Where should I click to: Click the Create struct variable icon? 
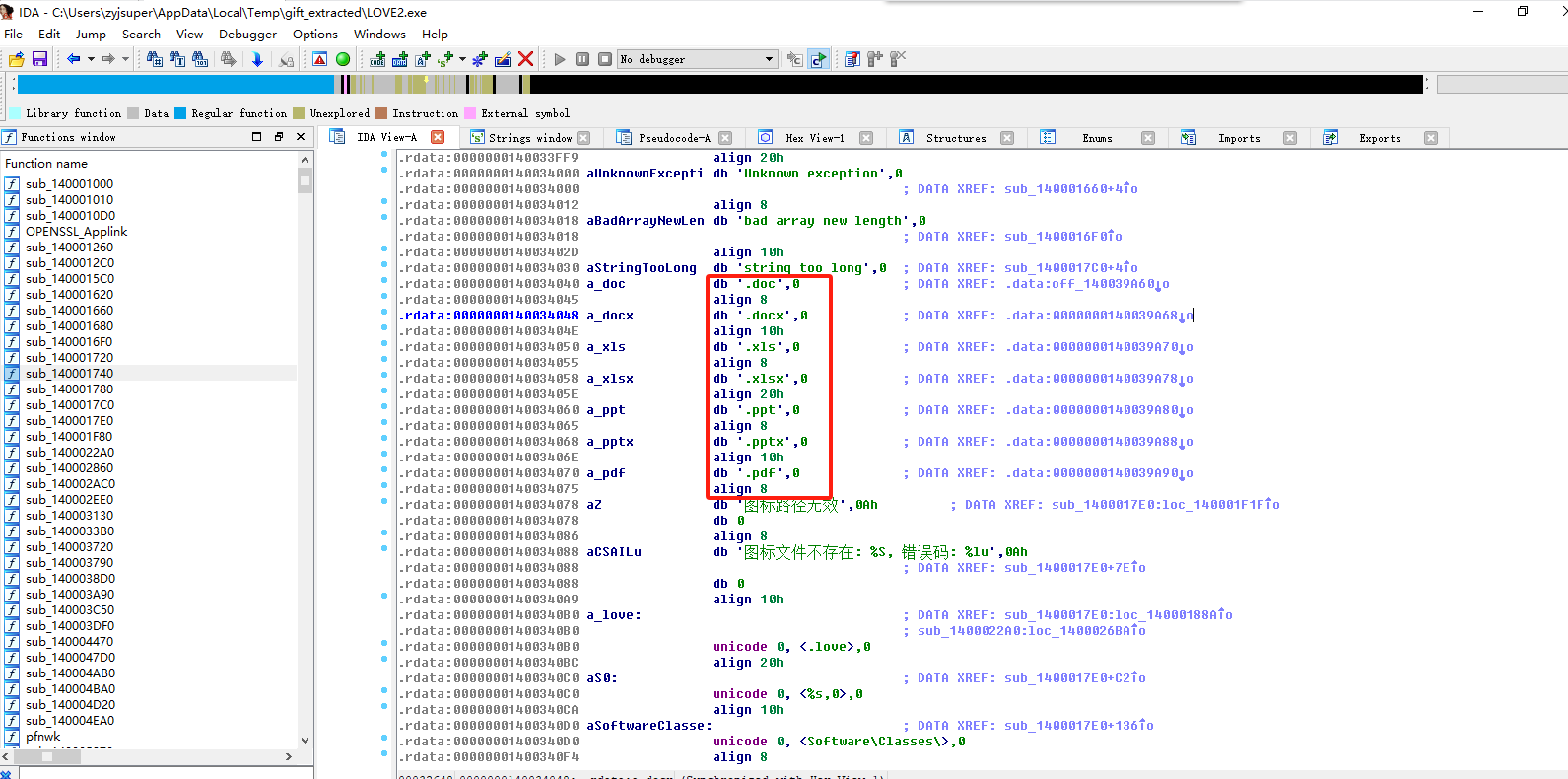click(x=445, y=59)
